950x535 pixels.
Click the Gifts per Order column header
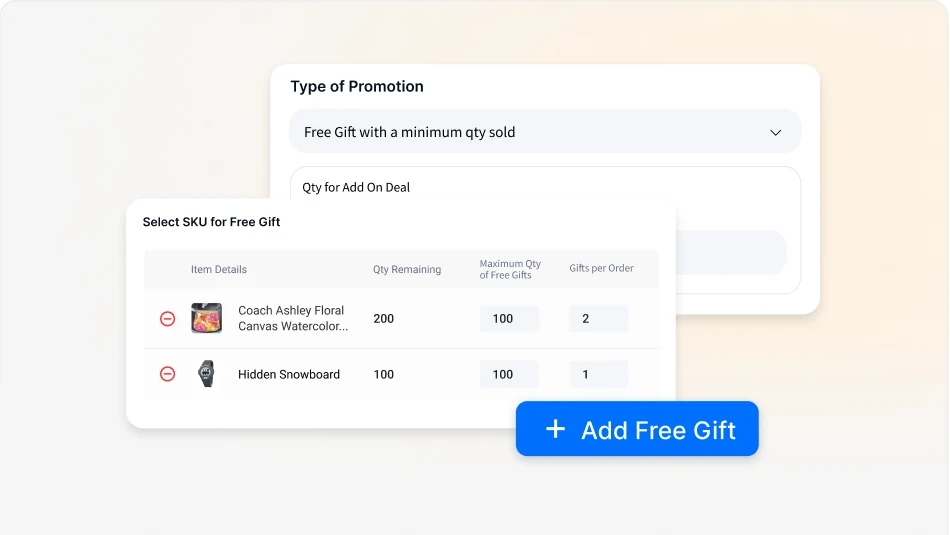(601, 268)
